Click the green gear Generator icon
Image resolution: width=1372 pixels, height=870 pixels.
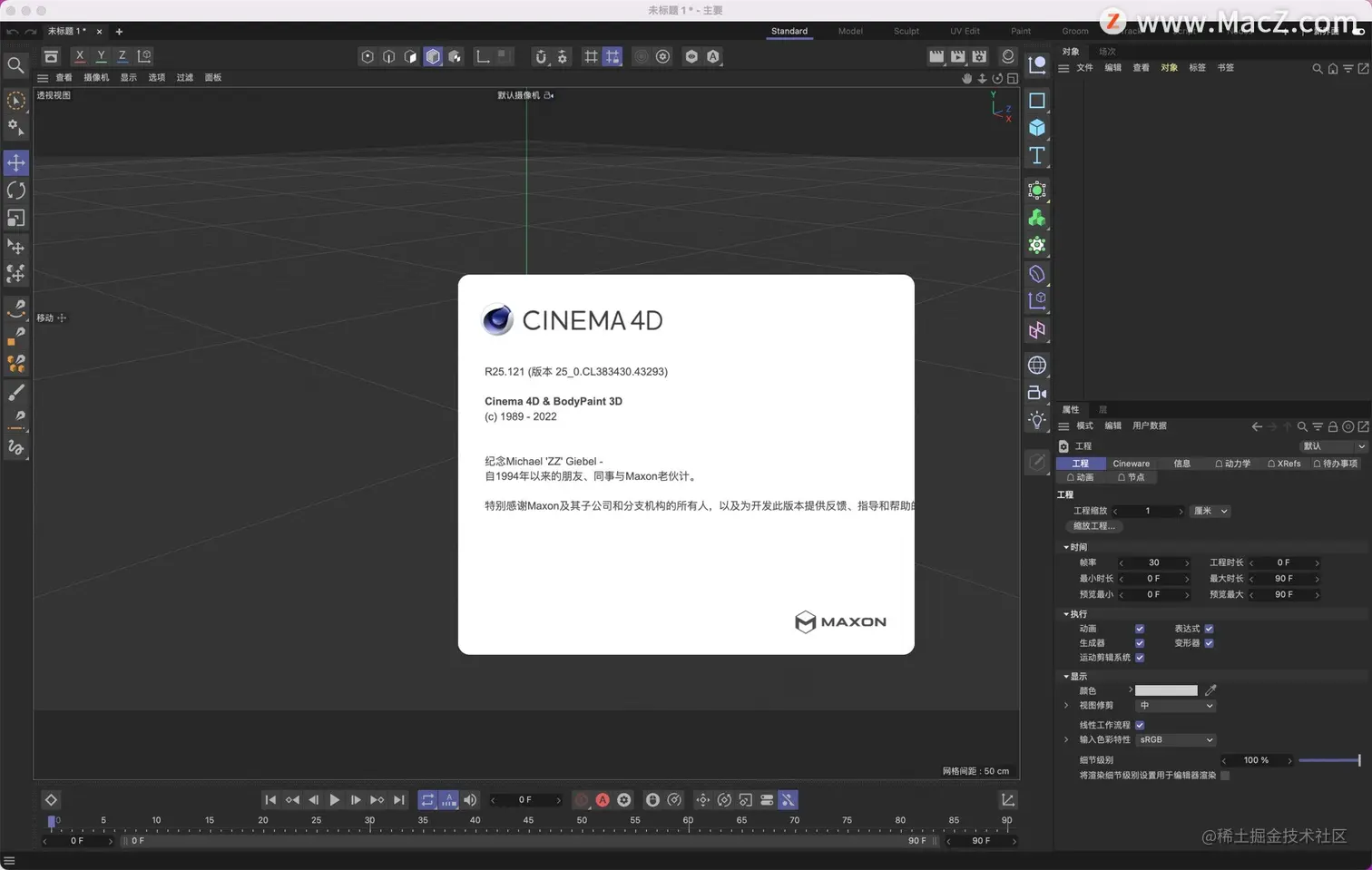pyautogui.click(x=1037, y=246)
